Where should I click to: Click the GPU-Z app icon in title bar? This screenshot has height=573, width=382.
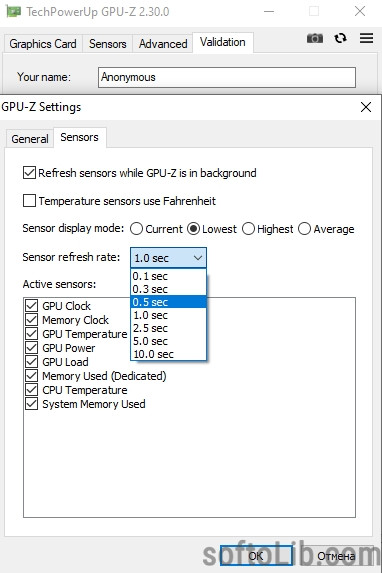[x=13, y=12]
